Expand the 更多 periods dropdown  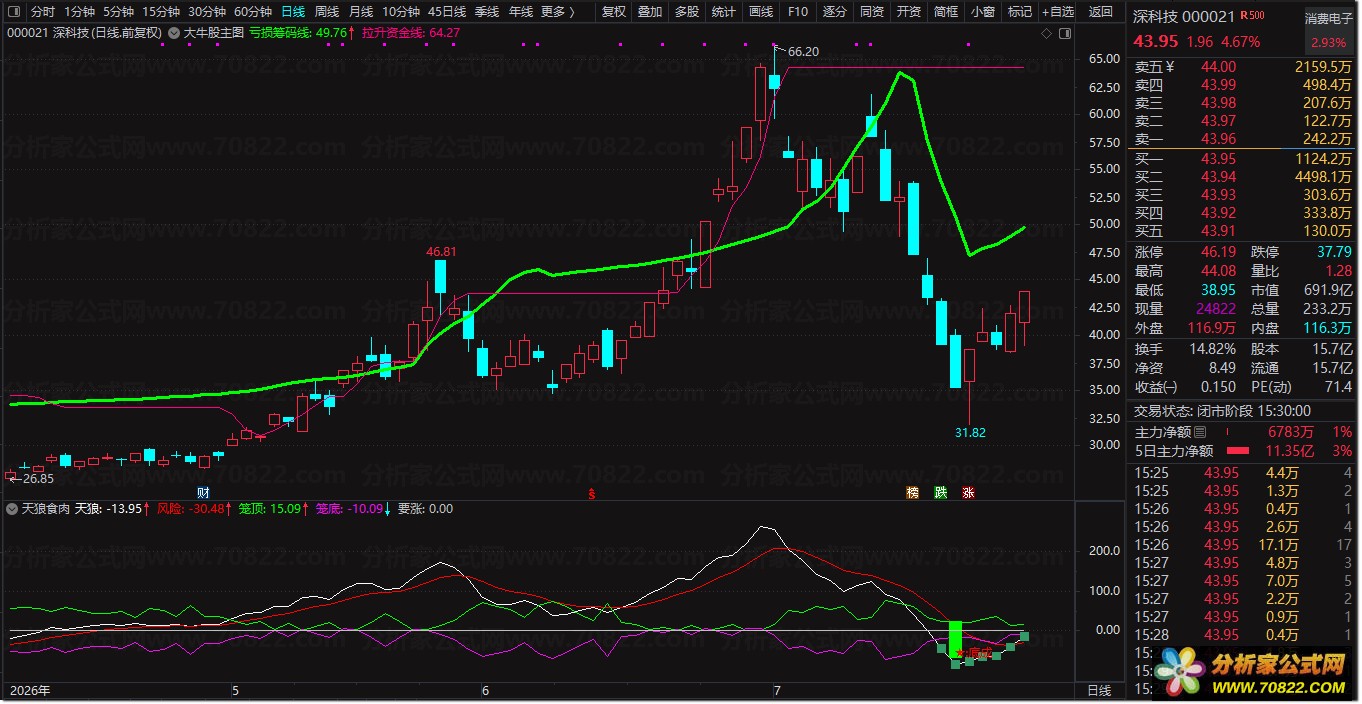tap(558, 12)
